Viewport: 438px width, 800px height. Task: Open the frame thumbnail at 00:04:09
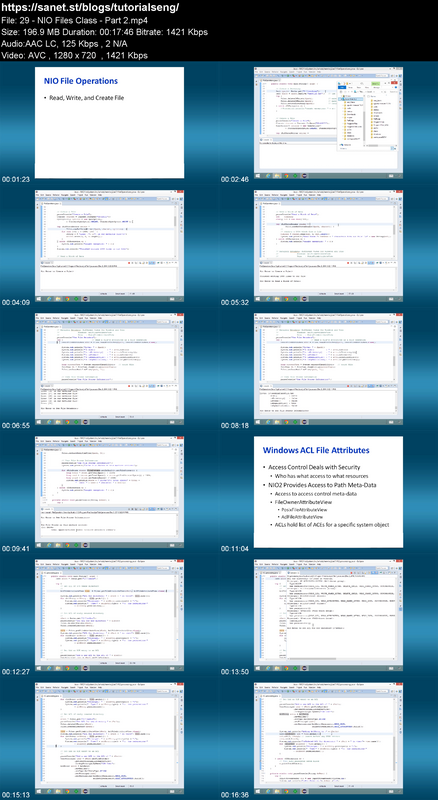click(x=109, y=246)
